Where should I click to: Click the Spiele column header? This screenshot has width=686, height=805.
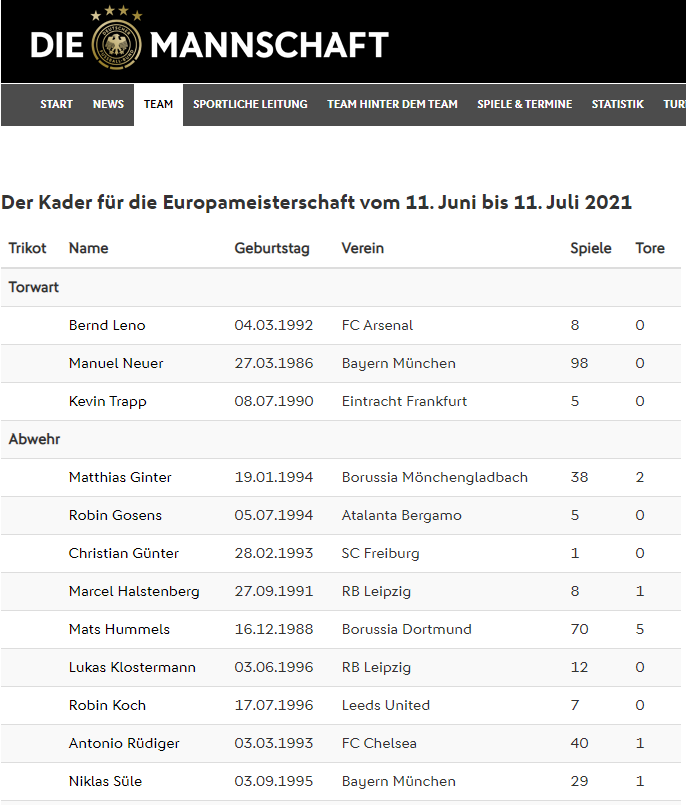[x=590, y=248]
